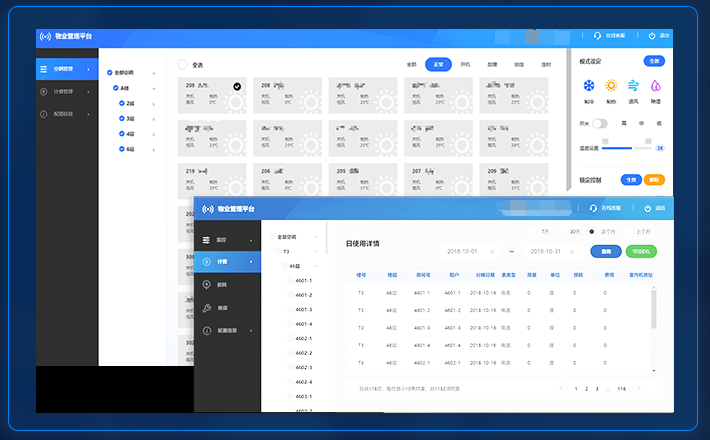This screenshot has height=440, width=710.
Task: Click the wrench maintenance icon in sidebar
Action: 206,308
